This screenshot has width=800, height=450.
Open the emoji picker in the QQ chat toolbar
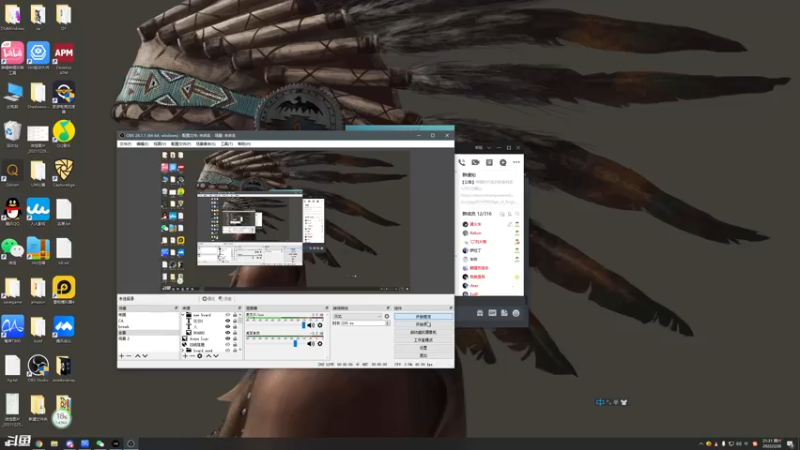point(516,313)
